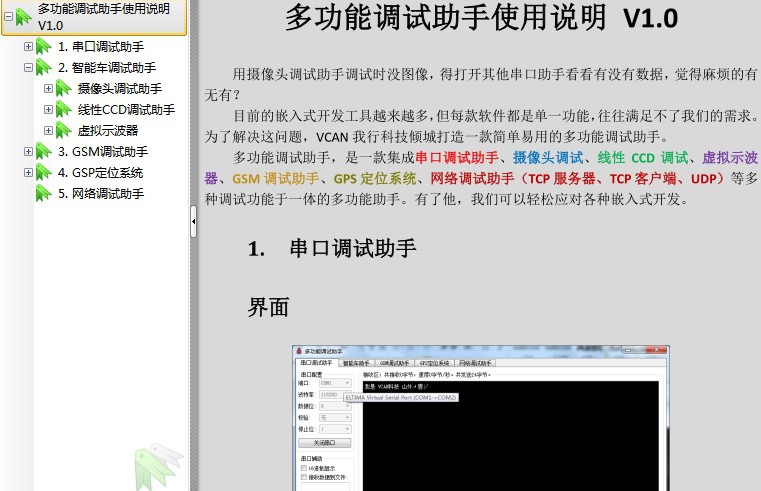
Task: Click the olive GPS 定位系统 text
Action: pos(375,179)
